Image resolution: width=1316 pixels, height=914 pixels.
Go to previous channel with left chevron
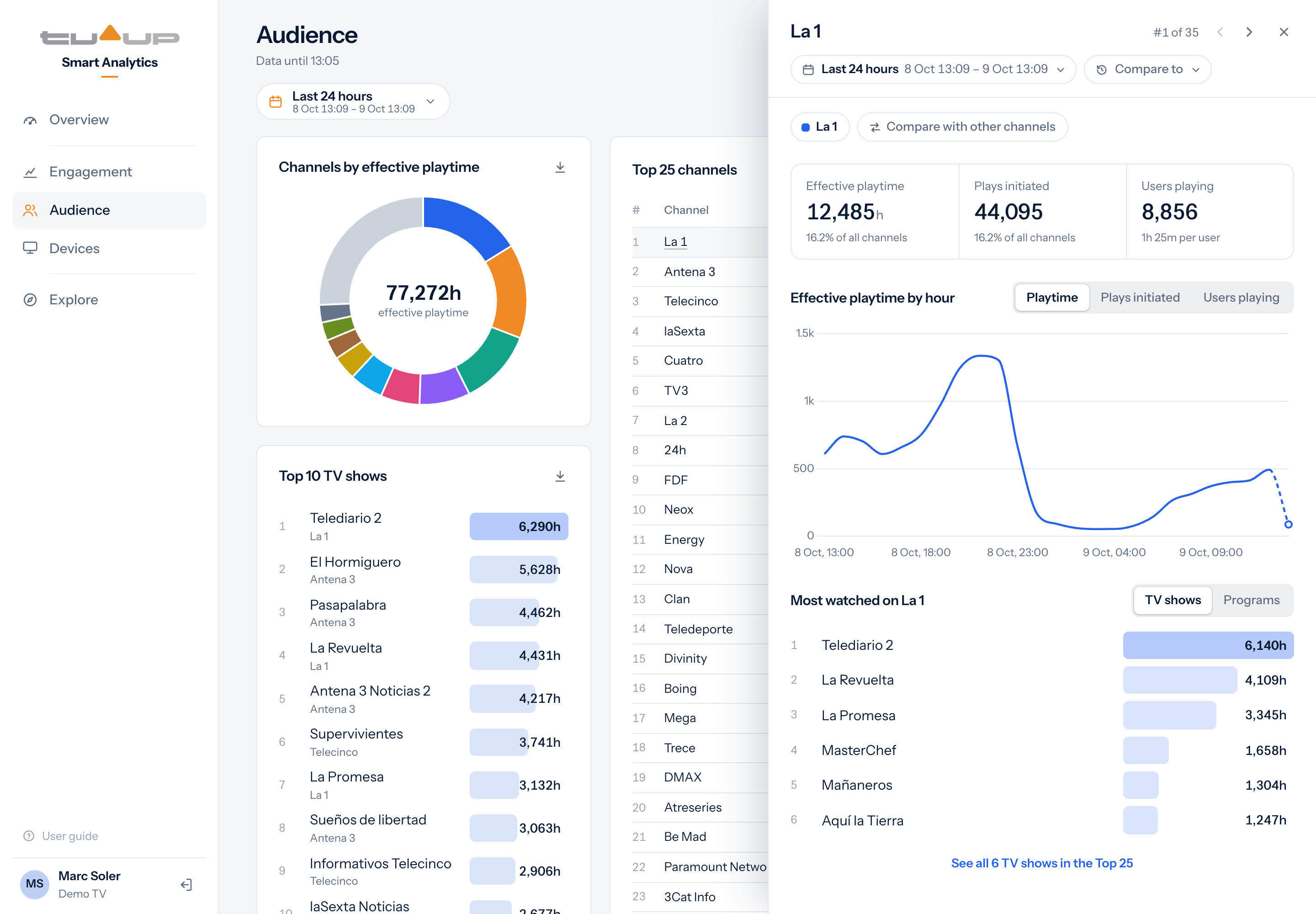[1220, 32]
